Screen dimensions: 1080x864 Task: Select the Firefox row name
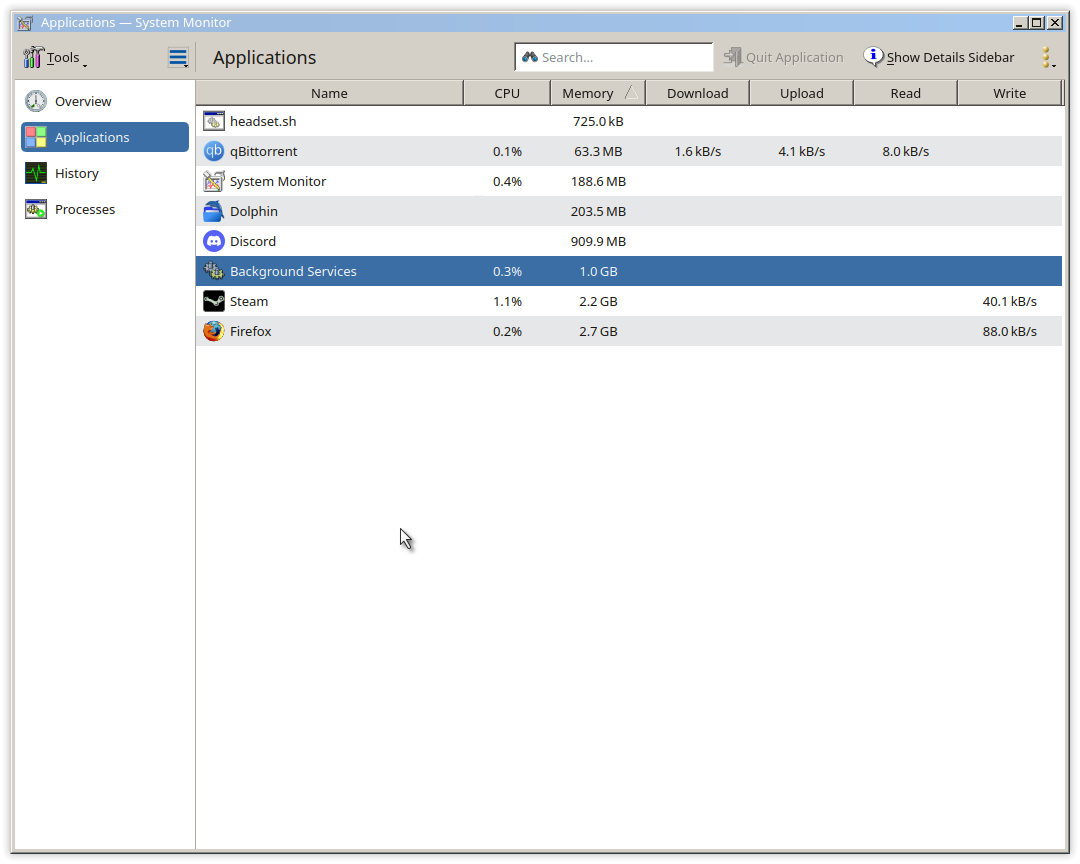(251, 331)
